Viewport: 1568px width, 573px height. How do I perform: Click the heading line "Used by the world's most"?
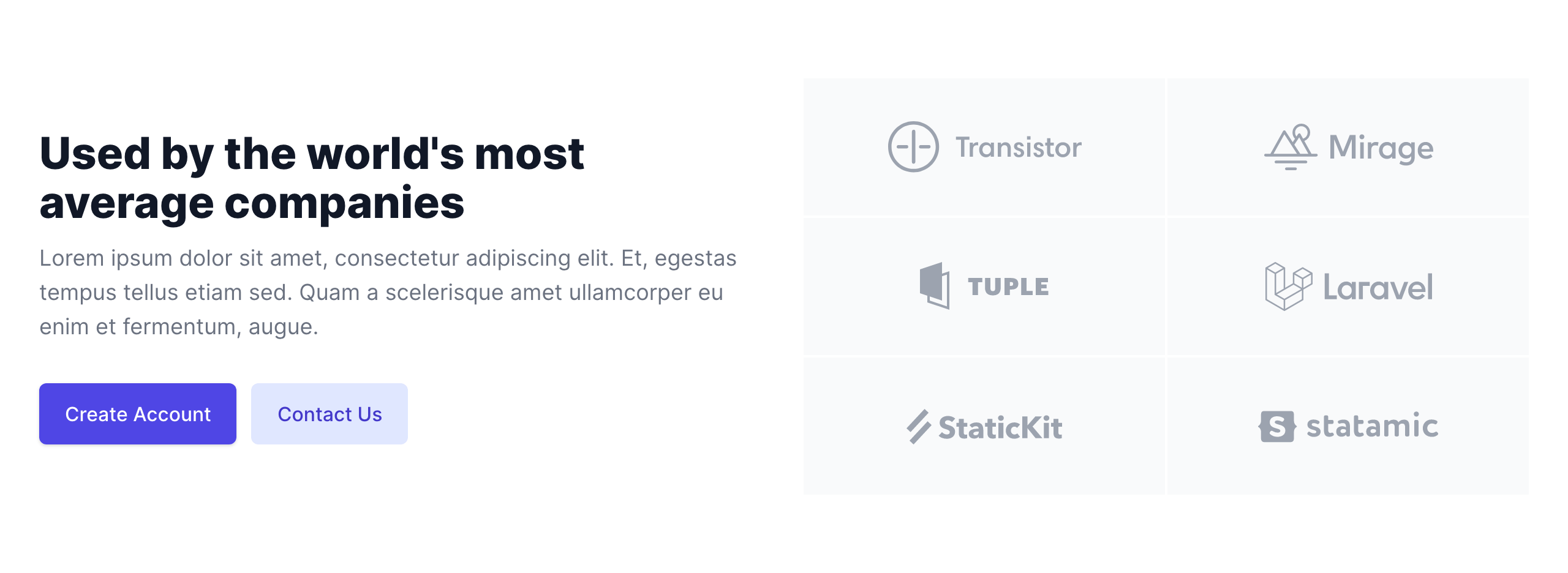pyautogui.click(x=312, y=153)
